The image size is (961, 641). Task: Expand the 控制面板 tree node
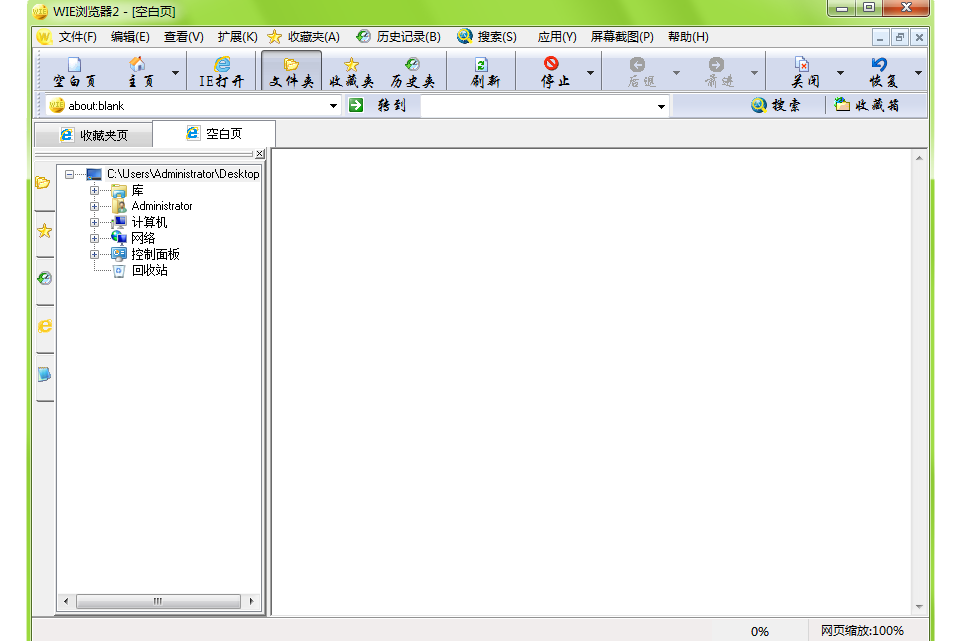pos(94,254)
